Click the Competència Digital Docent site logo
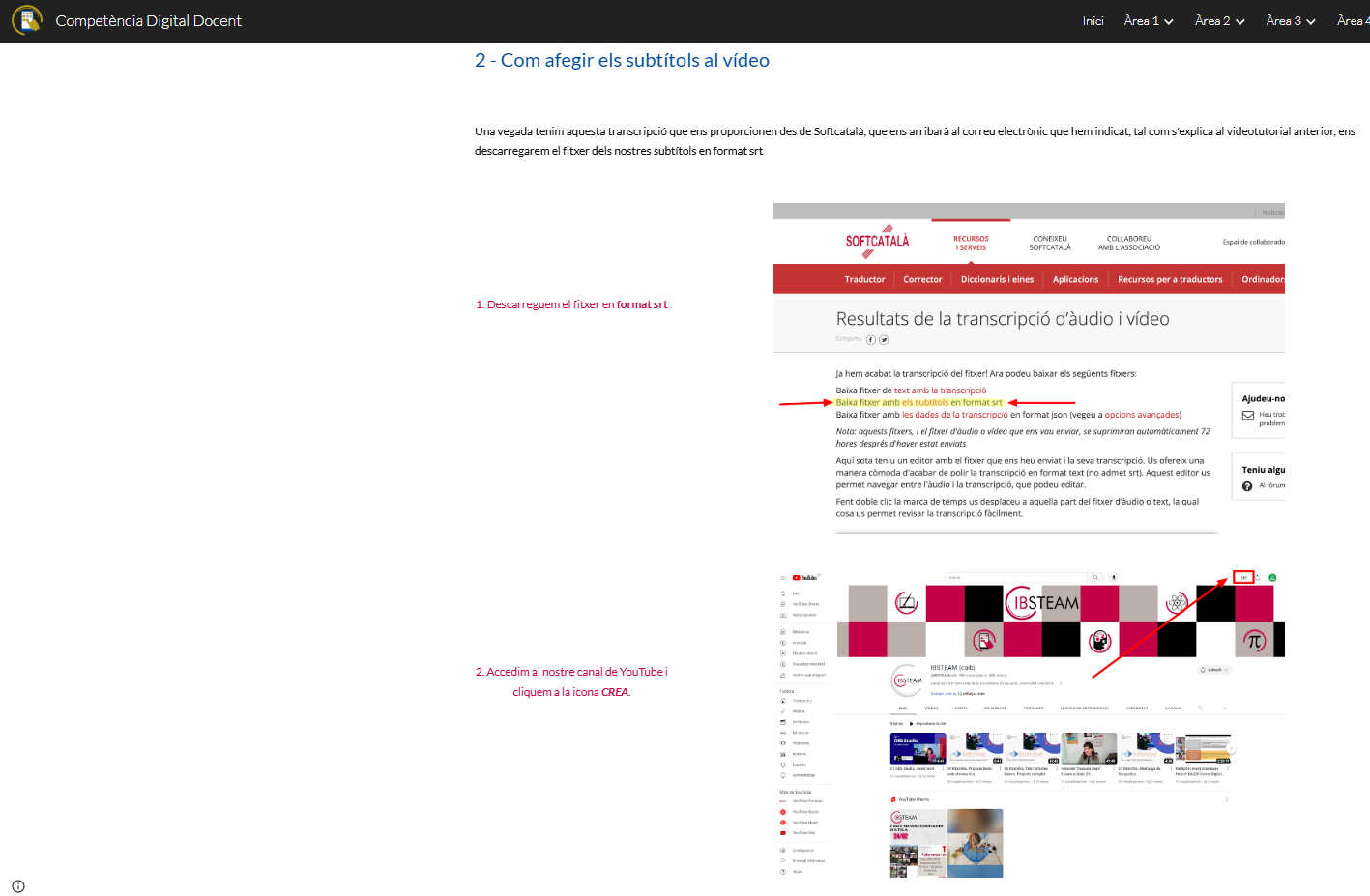 27,20
